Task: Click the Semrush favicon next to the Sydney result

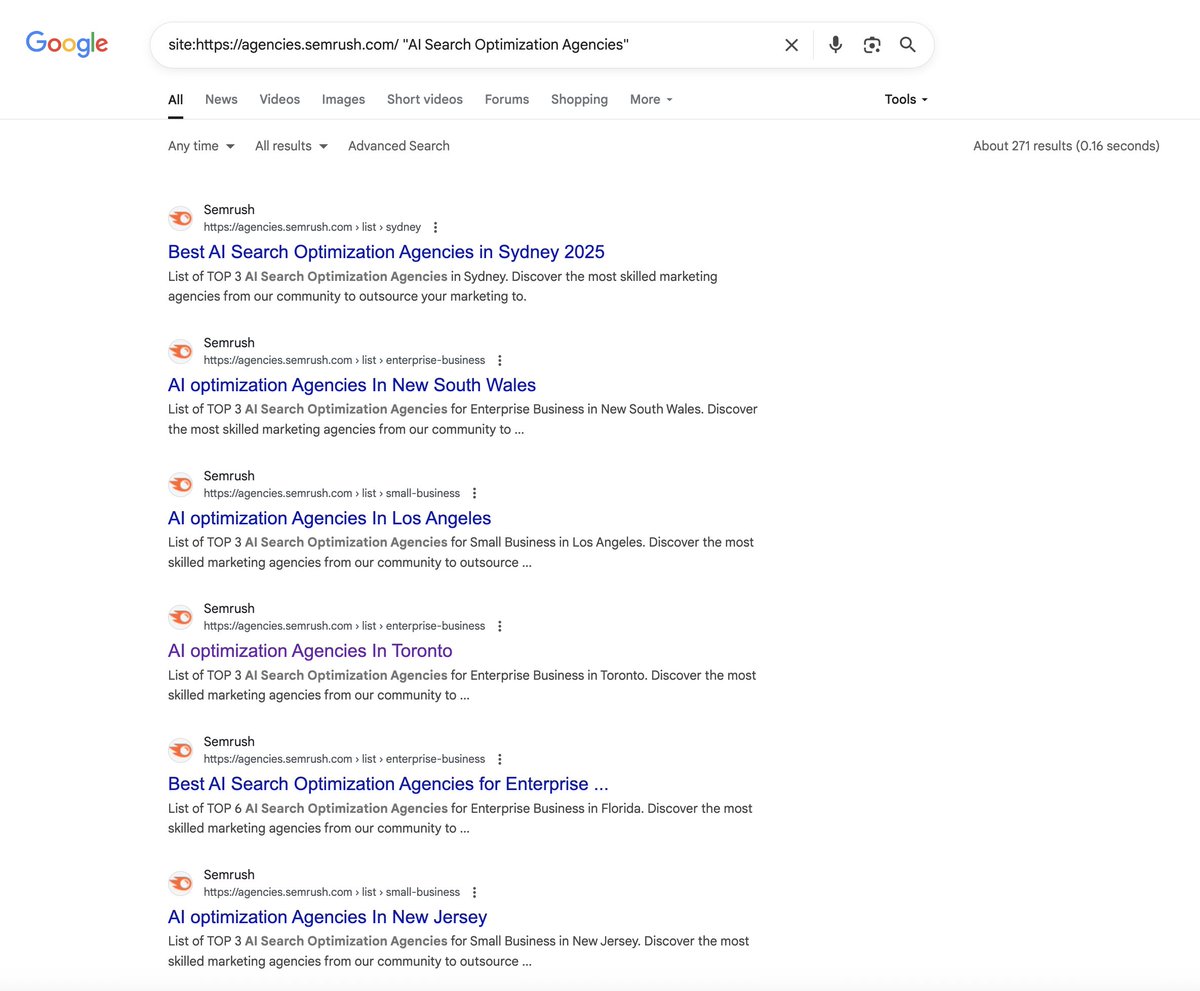Action: [180, 217]
